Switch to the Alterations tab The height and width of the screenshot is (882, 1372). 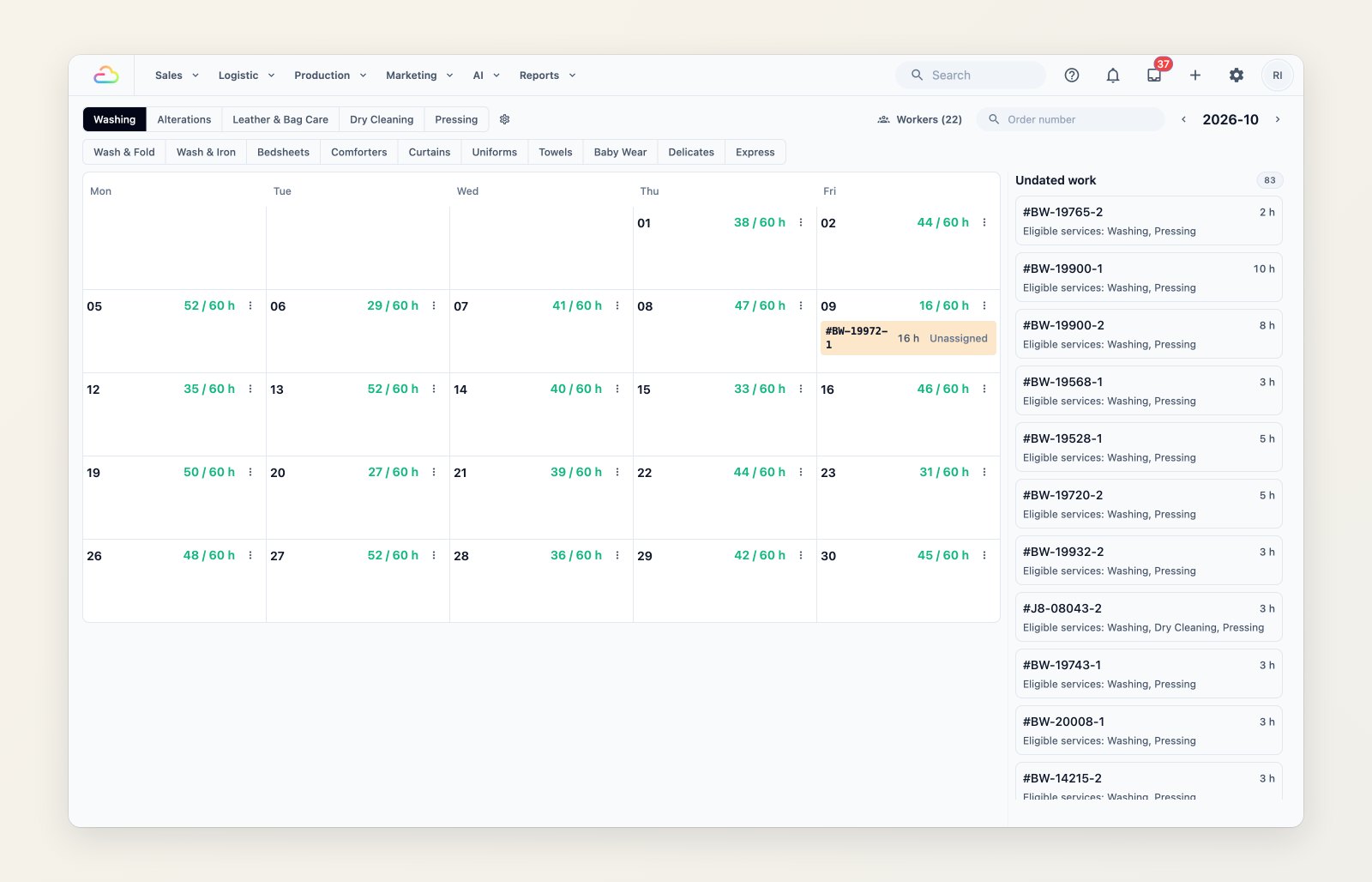point(184,119)
